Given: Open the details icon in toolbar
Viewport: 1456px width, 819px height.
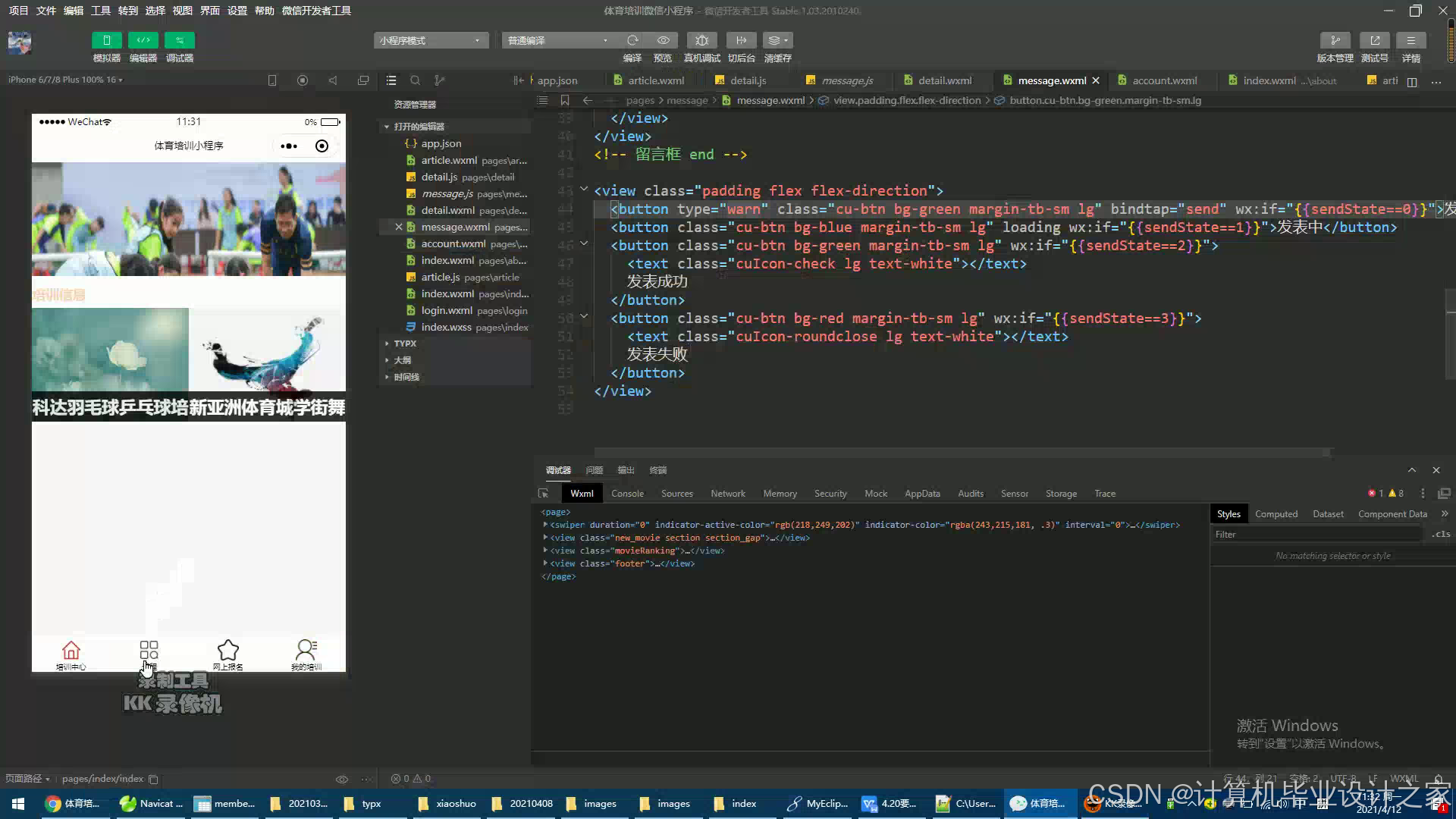Looking at the screenshot, I should [x=1410, y=40].
